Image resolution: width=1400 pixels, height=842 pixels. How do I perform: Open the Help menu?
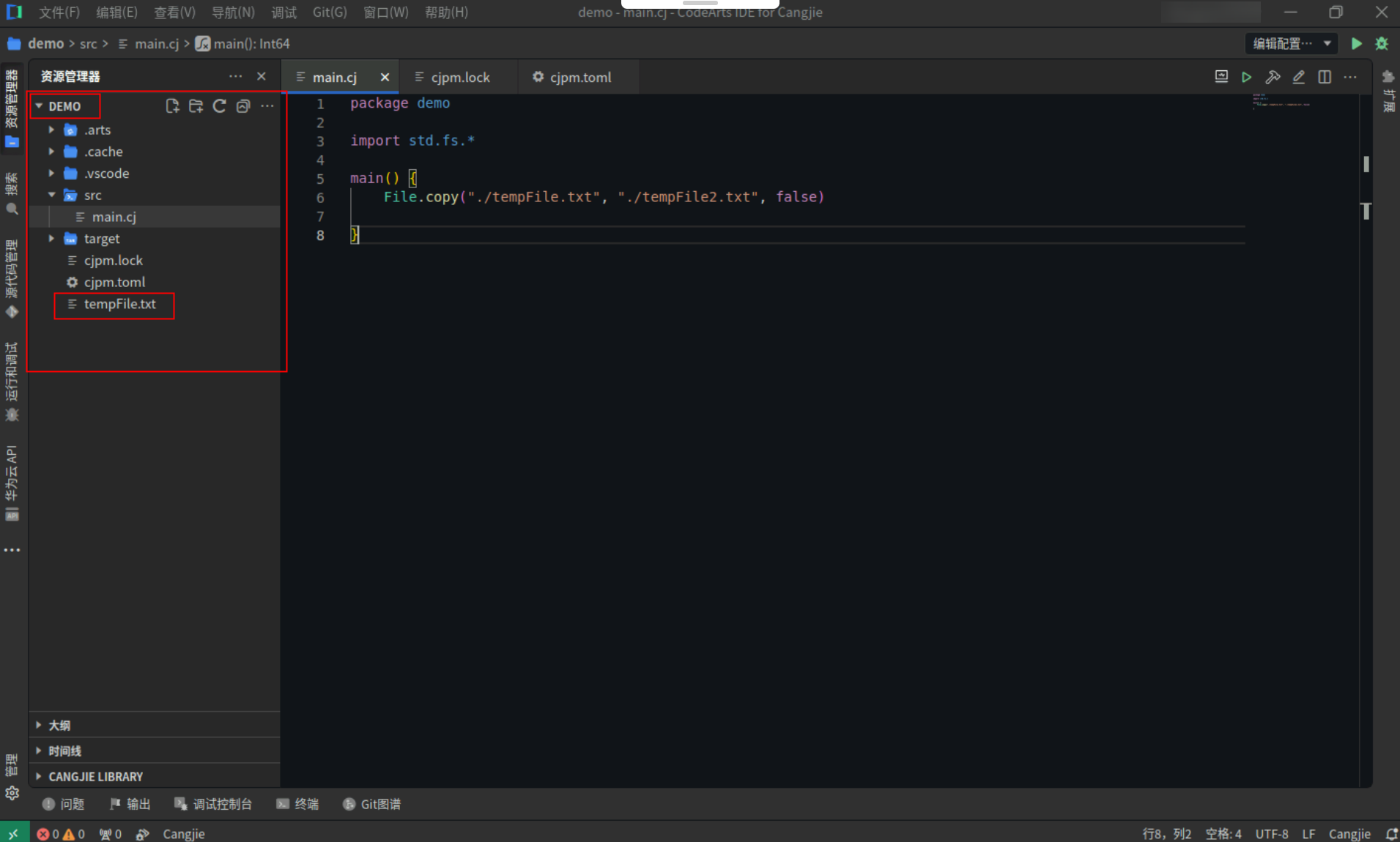tap(446, 12)
